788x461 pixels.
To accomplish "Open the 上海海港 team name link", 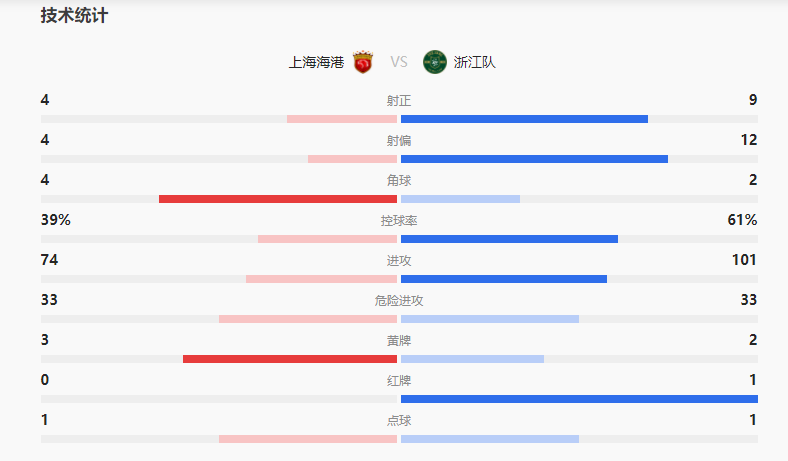I will pyautogui.click(x=316, y=62).
